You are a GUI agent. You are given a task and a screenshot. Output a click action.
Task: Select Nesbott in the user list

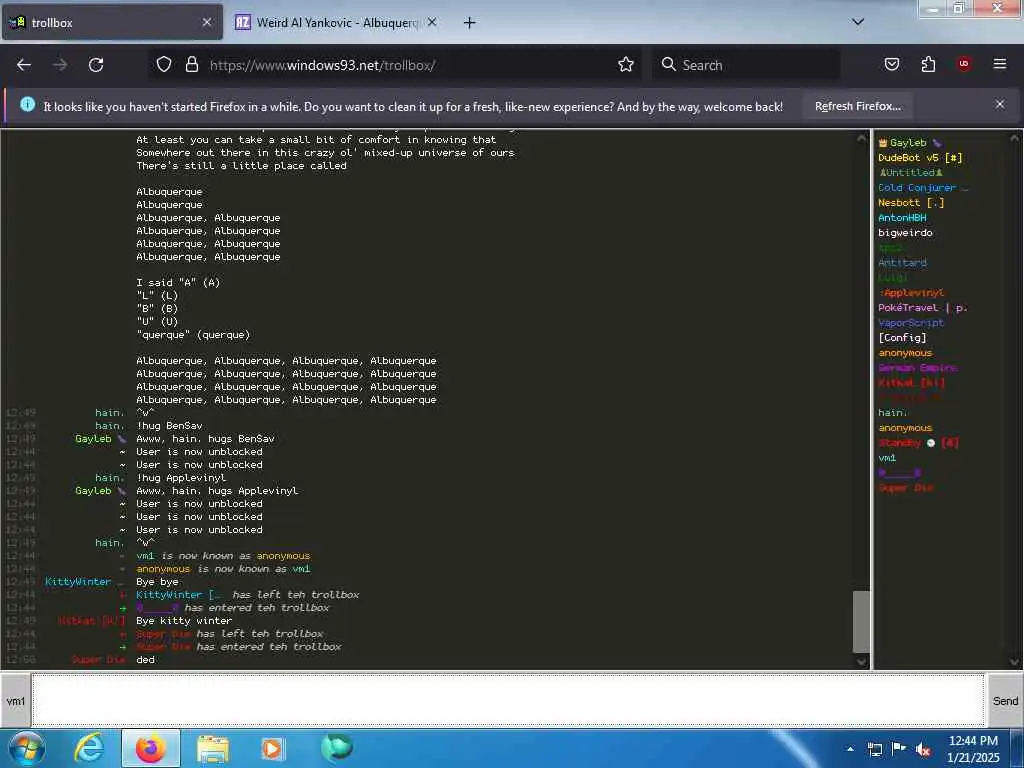(x=911, y=202)
